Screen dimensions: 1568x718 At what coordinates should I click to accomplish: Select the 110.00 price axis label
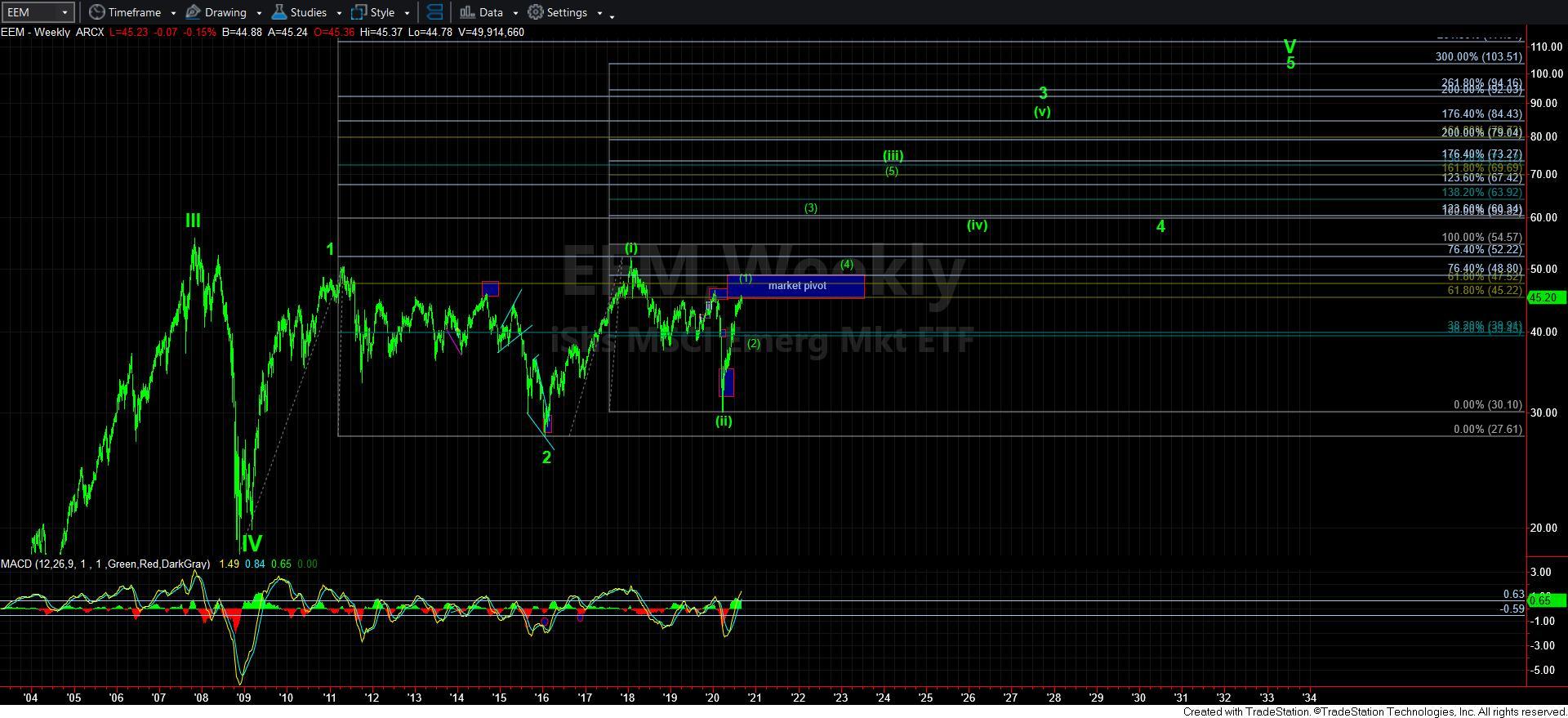coord(1546,47)
